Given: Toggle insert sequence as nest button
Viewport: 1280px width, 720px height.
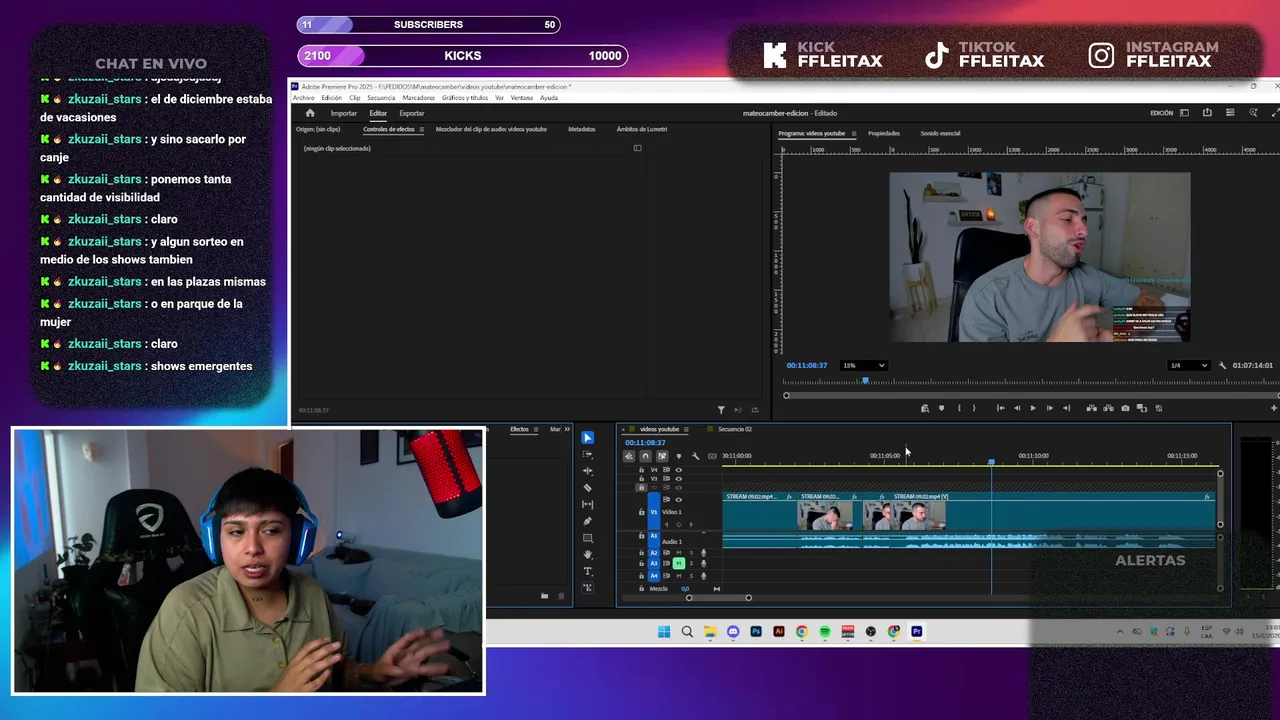Looking at the screenshot, I should tap(629, 456).
